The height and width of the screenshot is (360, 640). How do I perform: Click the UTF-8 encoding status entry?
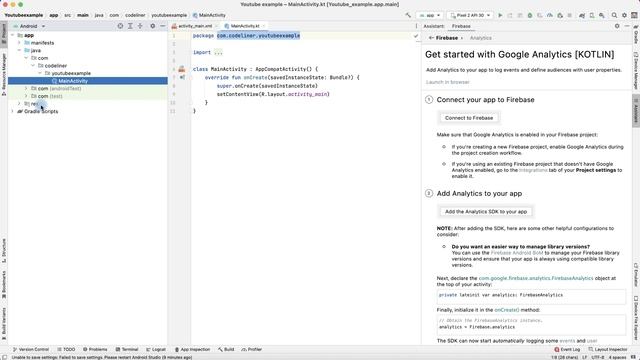[598, 357]
